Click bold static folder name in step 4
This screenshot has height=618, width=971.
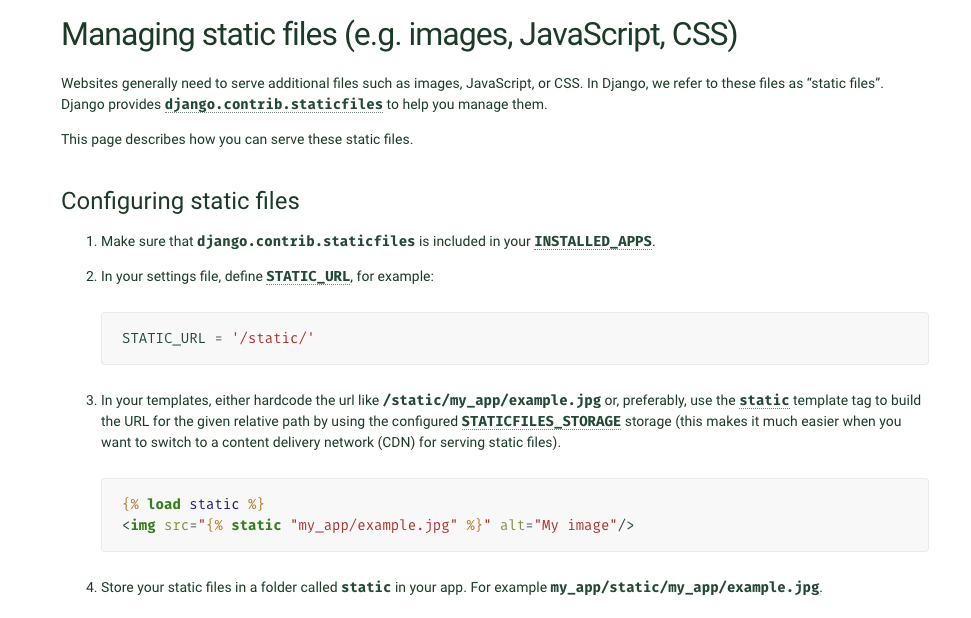tap(366, 587)
